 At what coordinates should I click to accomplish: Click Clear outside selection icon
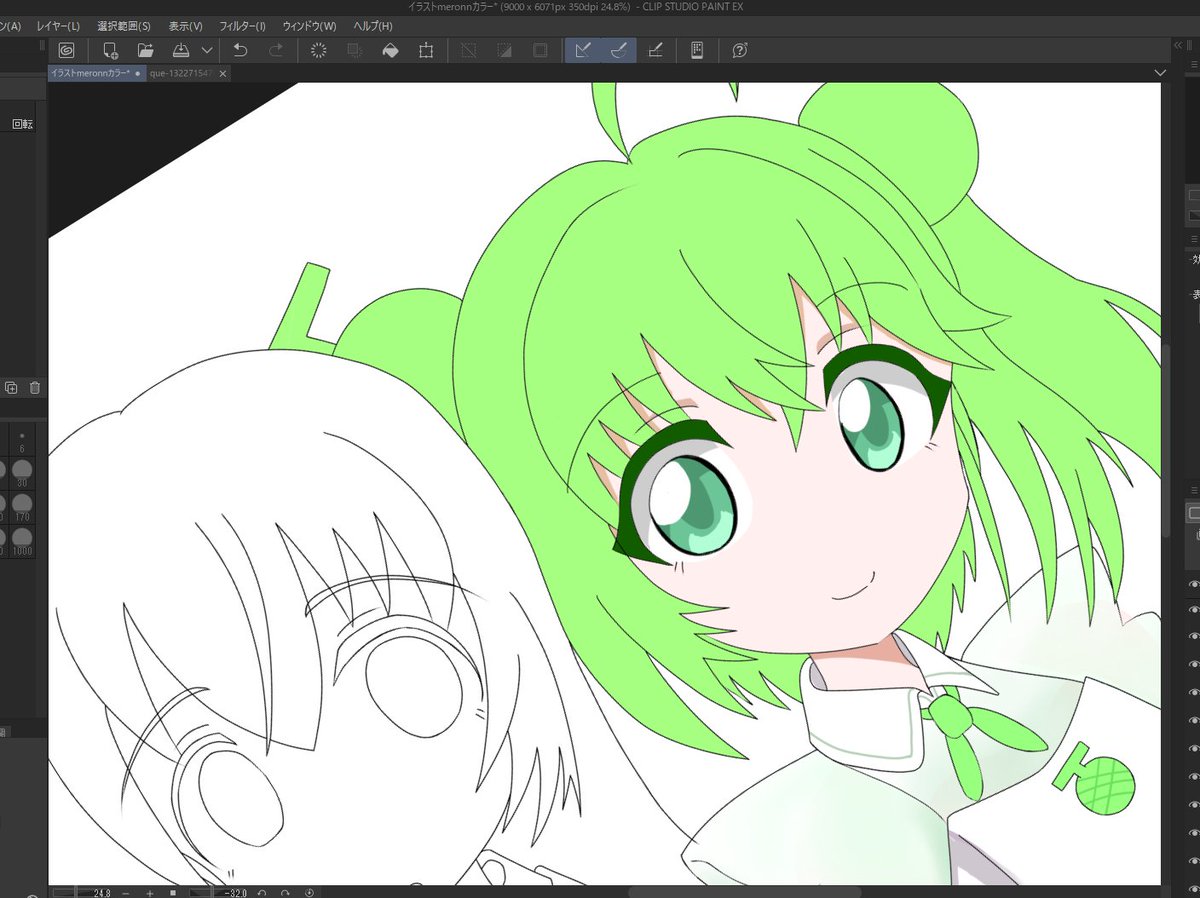pos(355,50)
